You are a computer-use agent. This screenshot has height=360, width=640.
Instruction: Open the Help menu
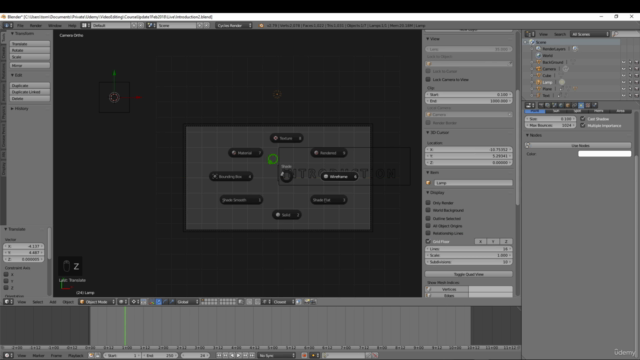tap(72, 25)
